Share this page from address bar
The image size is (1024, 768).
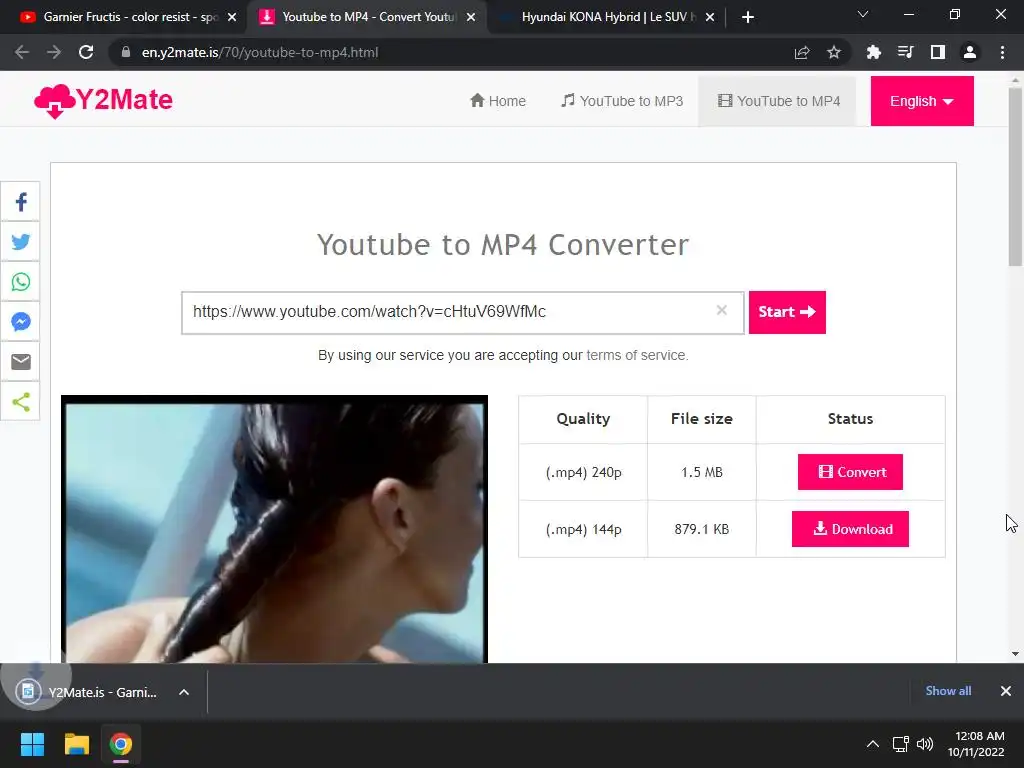(x=802, y=52)
